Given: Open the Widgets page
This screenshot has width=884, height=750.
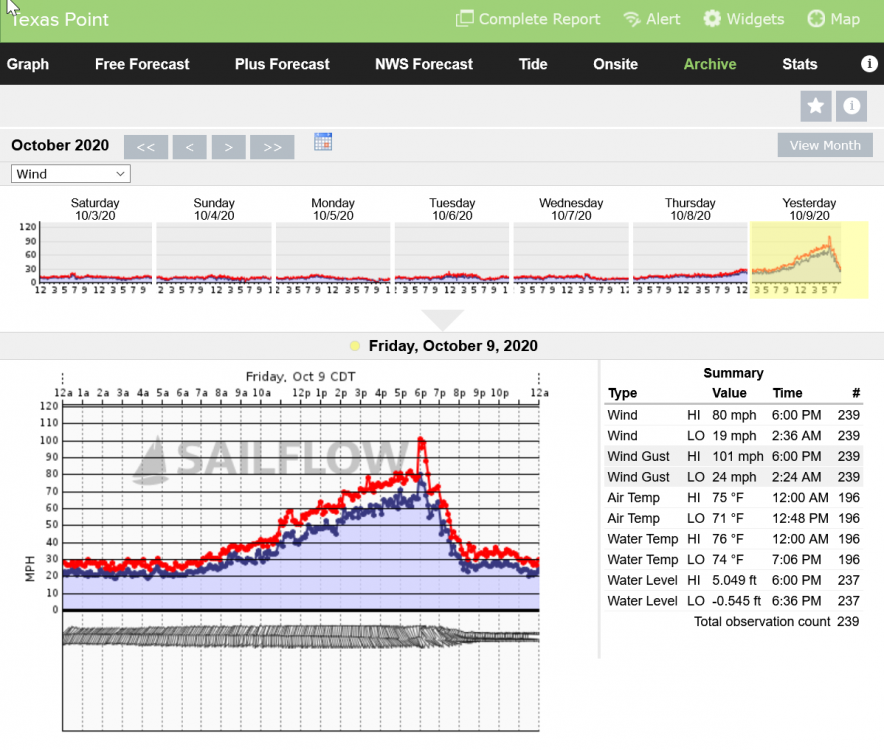Looking at the screenshot, I should (744, 19).
